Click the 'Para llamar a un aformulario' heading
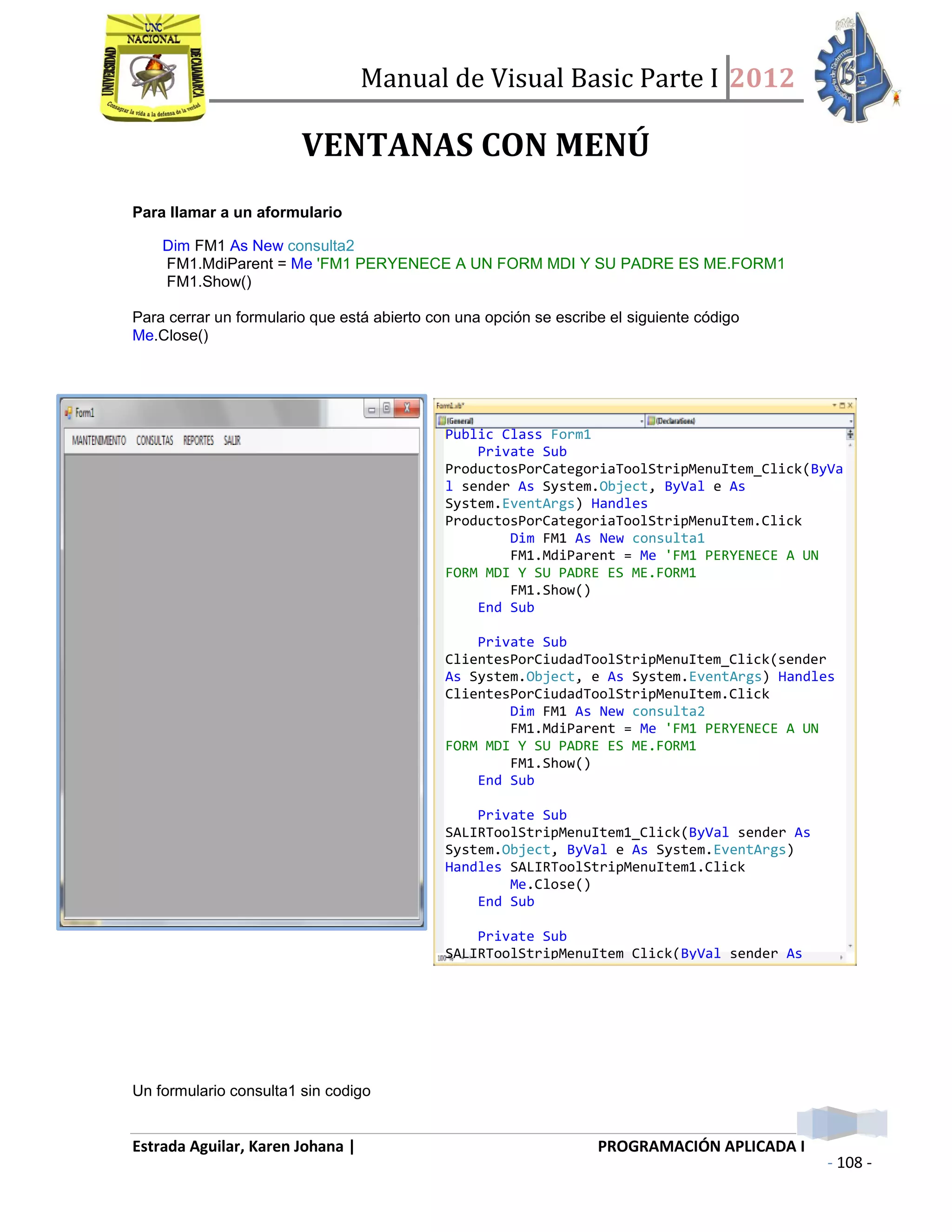This screenshot has width=952, height=1232. (x=237, y=212)
